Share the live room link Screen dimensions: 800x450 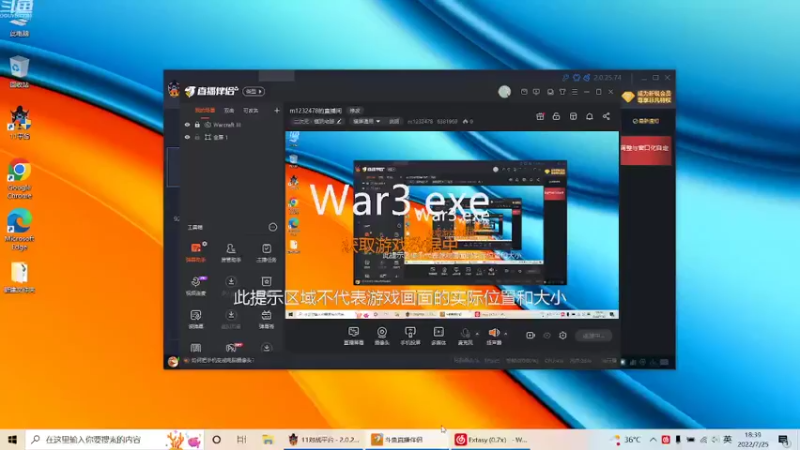pos(606,116)
